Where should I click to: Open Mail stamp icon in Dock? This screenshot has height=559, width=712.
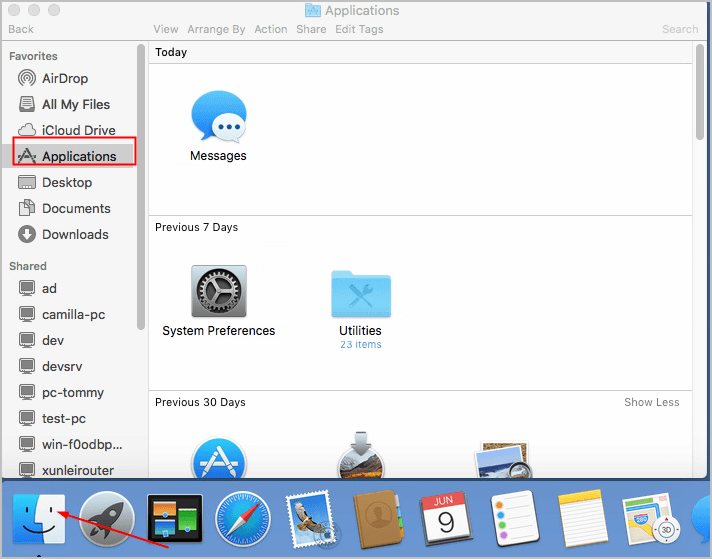click(x=311, y=519)
